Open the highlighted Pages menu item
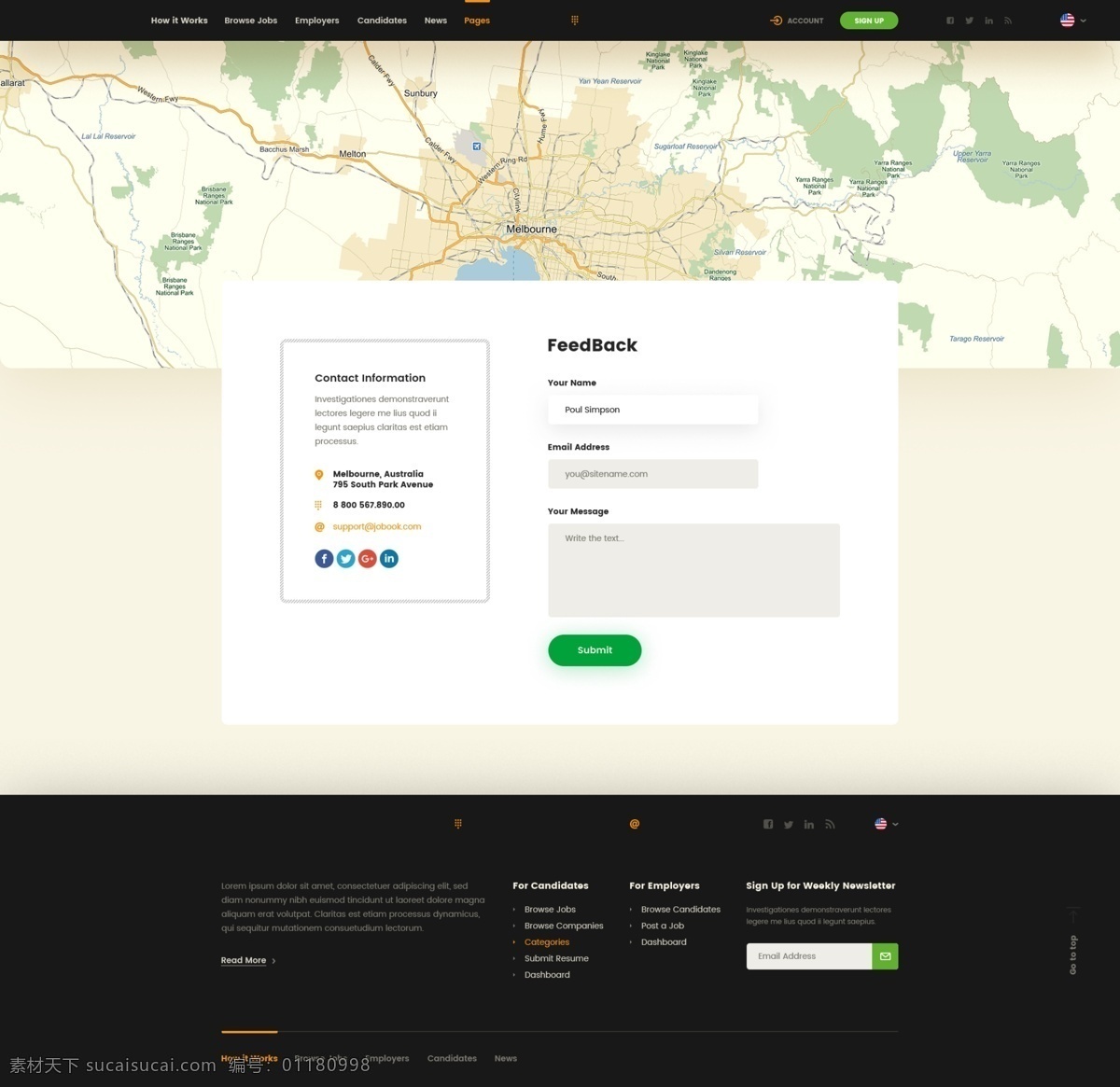The width and height of the screenshot is (1120, 1087). 477,21
